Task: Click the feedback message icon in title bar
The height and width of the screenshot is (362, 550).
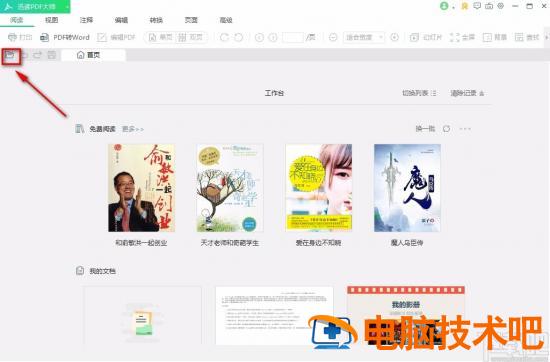Action: tap(477, 6)
